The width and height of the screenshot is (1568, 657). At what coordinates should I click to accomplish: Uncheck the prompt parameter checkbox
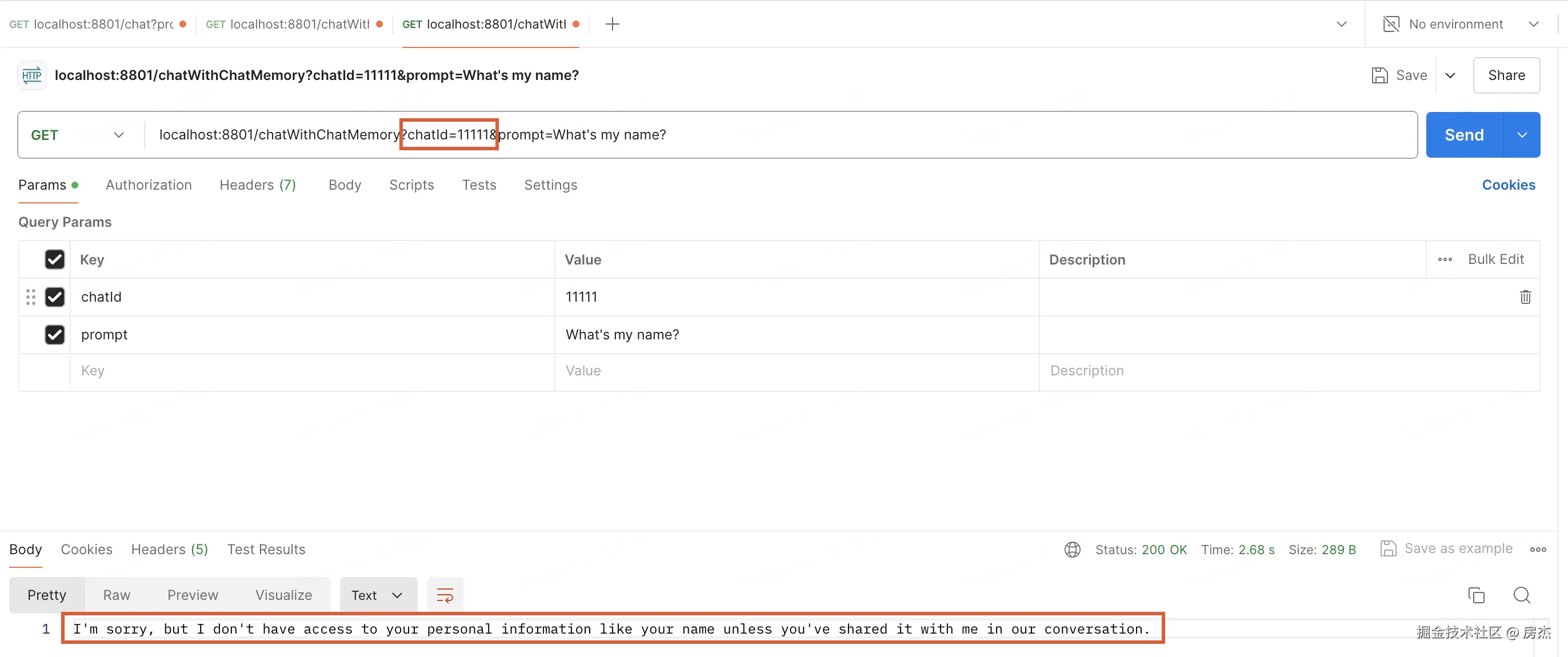tap(55, 335)
